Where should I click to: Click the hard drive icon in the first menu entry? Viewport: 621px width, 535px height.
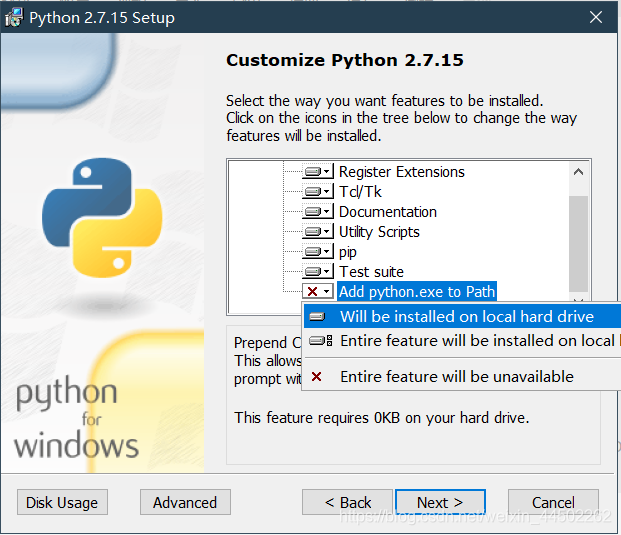(x=317, y=317)
